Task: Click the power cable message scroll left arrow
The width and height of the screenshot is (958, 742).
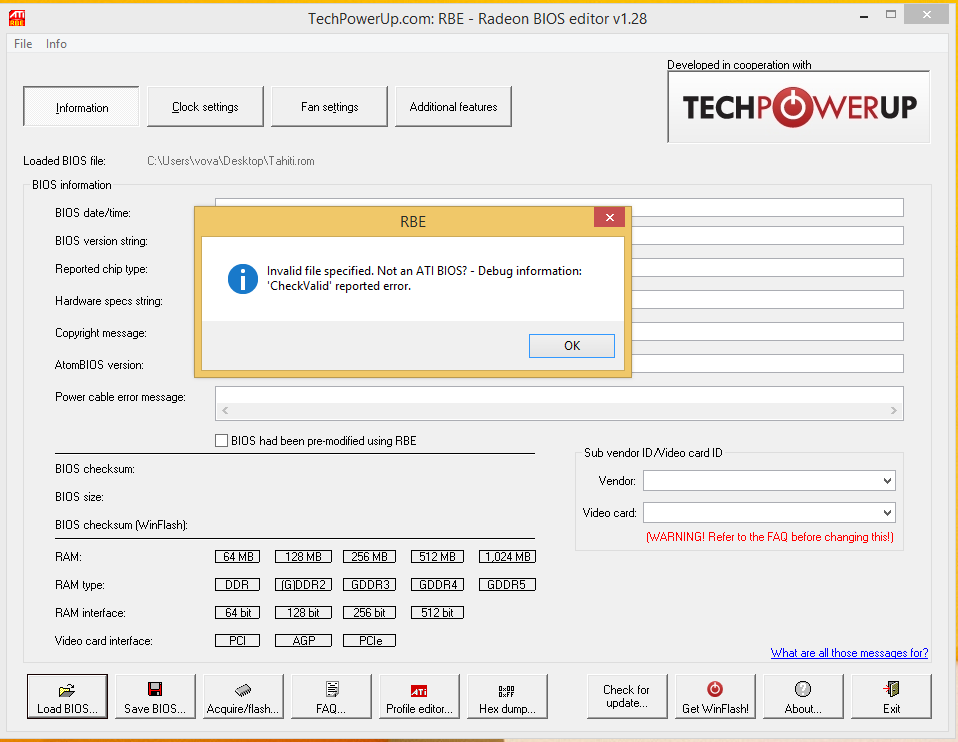Action: 225,411
